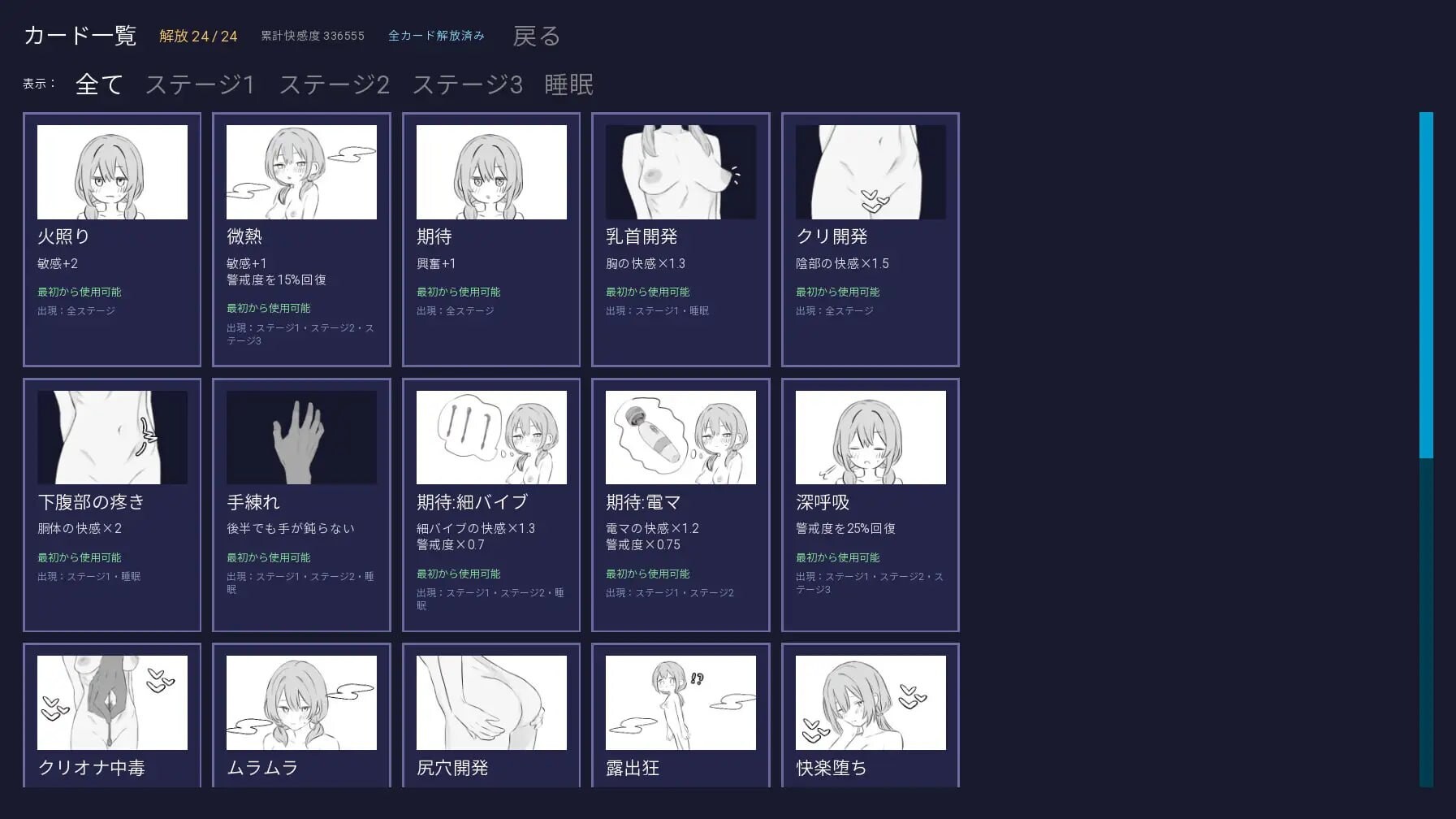
Task: Click the 興奮+1 effect text
Action: point(436,263)
